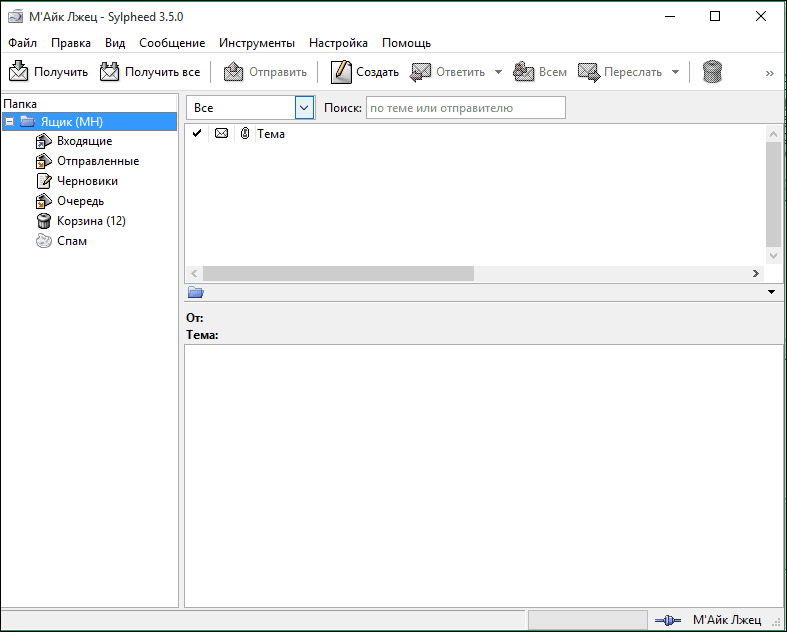Open the Корзина (12) trash folder

tap(90, 221)
